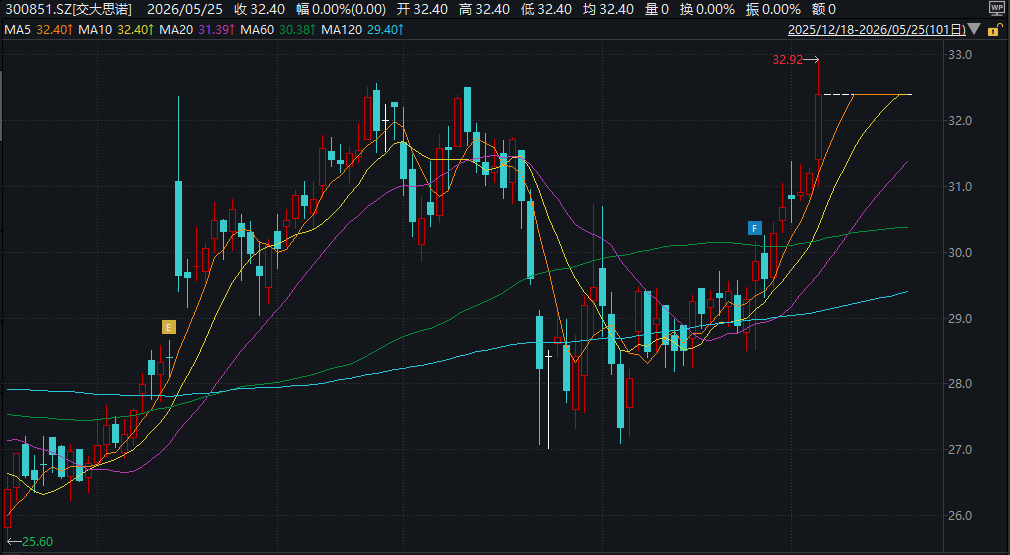Click the 开 32.40 open value

422,9
